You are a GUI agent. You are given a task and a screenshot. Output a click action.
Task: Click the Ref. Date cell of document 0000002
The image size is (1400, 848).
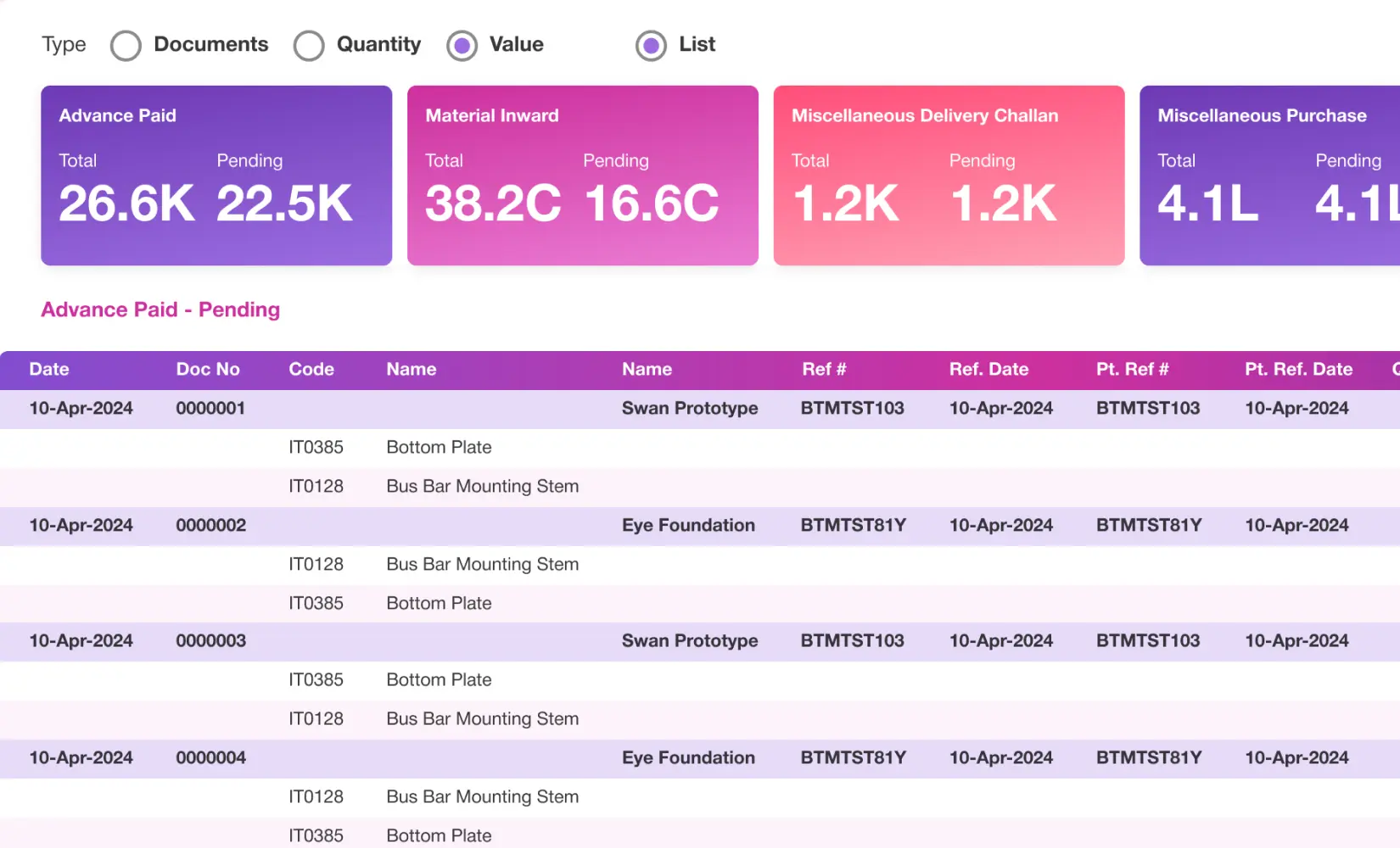point(1001,526)
